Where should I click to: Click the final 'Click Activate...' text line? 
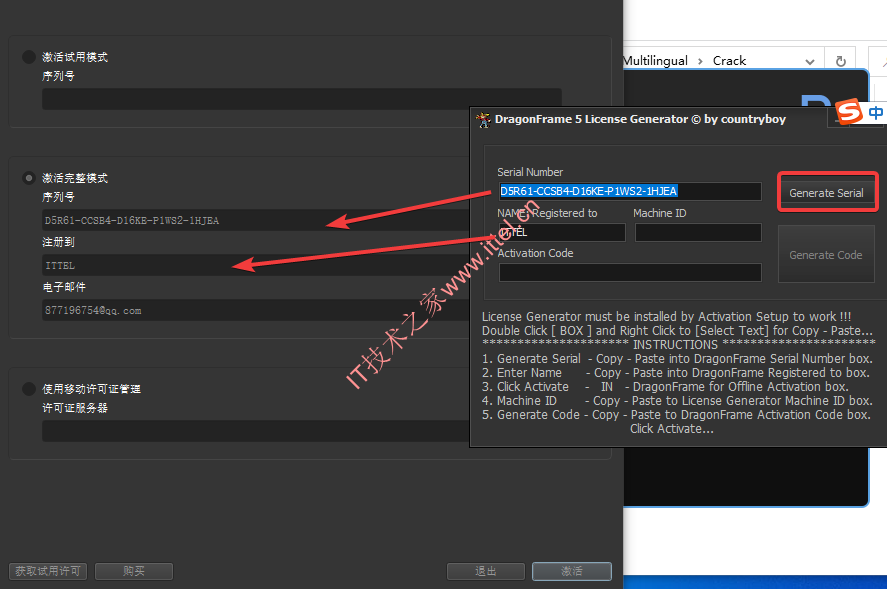coord(672,429)
